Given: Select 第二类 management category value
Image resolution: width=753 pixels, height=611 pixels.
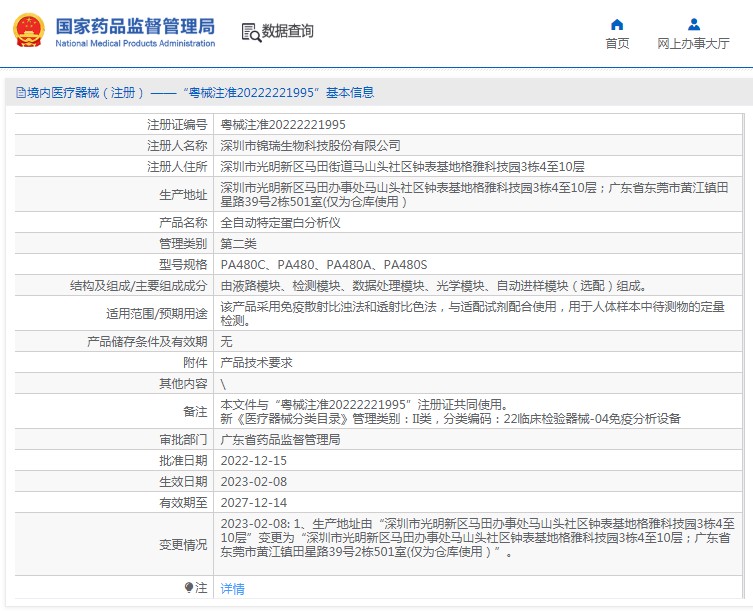Looking at the screenshot, I should click(x=238, y=244).
